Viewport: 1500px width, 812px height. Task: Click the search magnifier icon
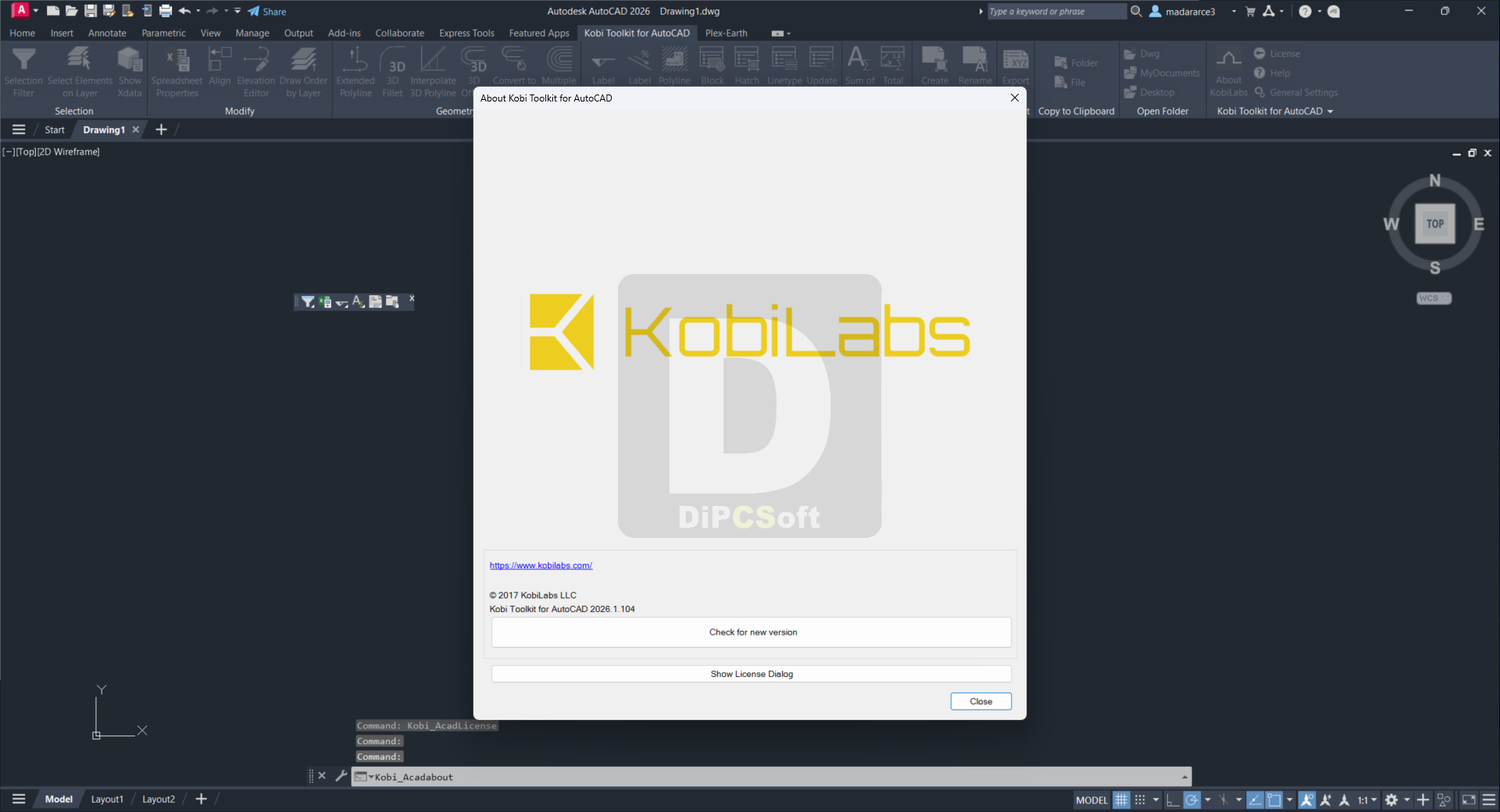(x=1136, y=11)
